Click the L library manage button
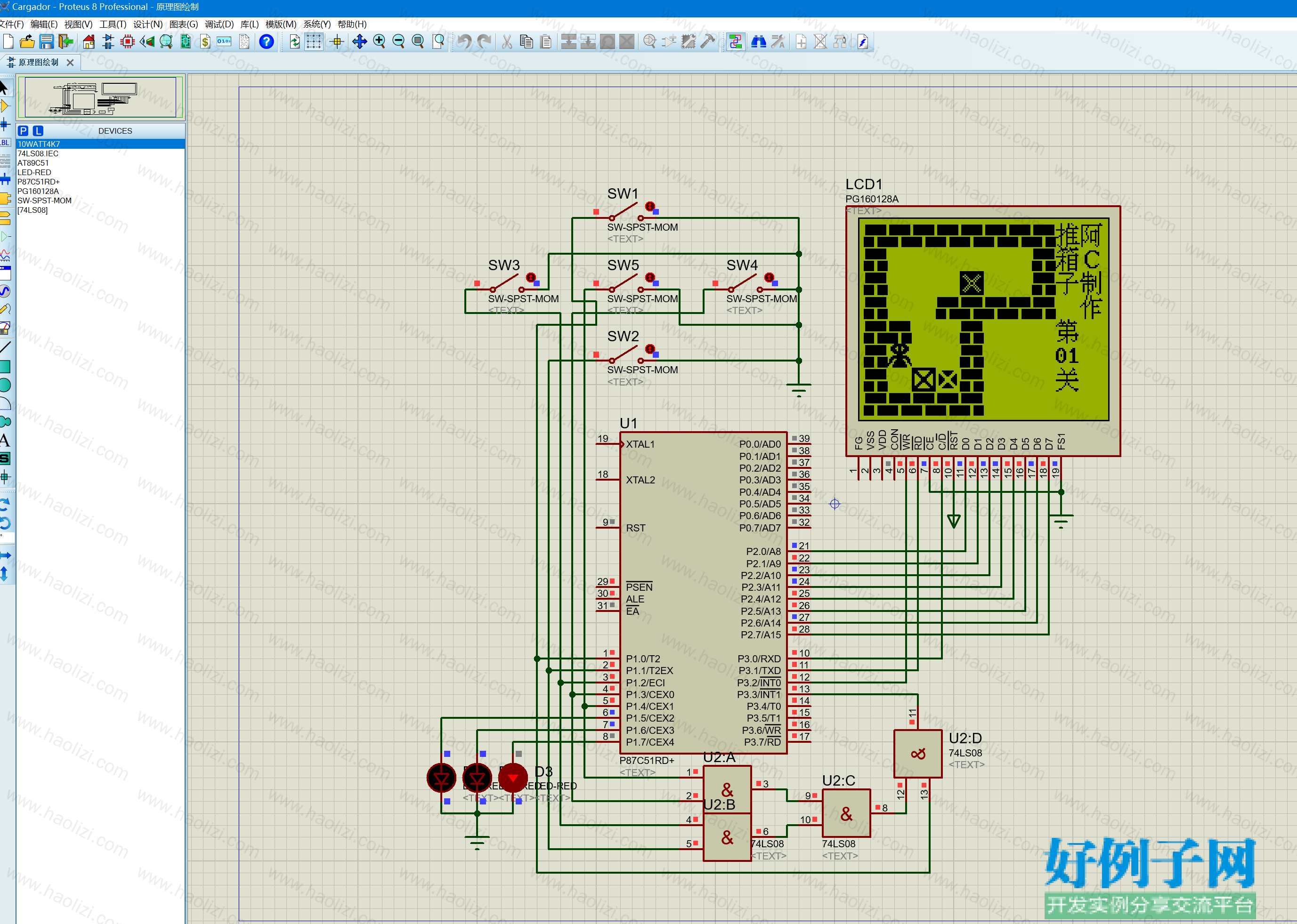 point(38,131)
